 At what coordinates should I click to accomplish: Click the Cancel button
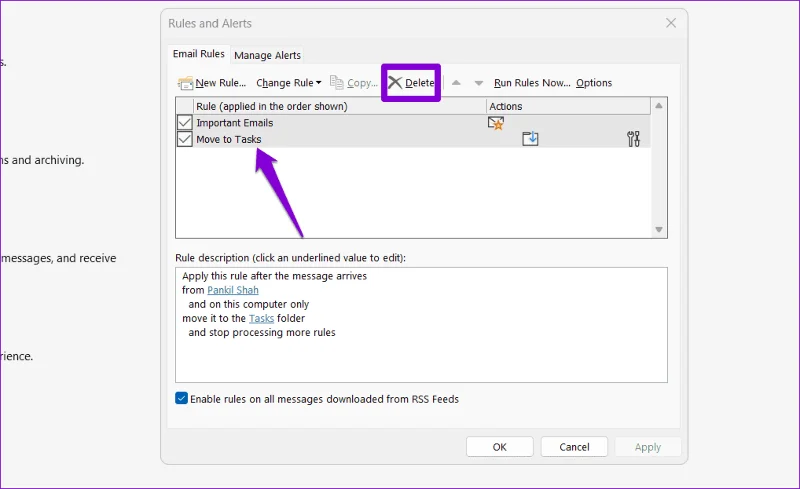(574, 447)
